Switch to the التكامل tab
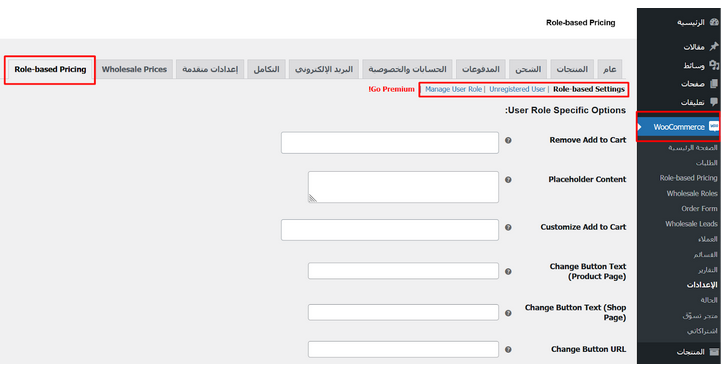 pyautogui.click(x=267, y=69)
